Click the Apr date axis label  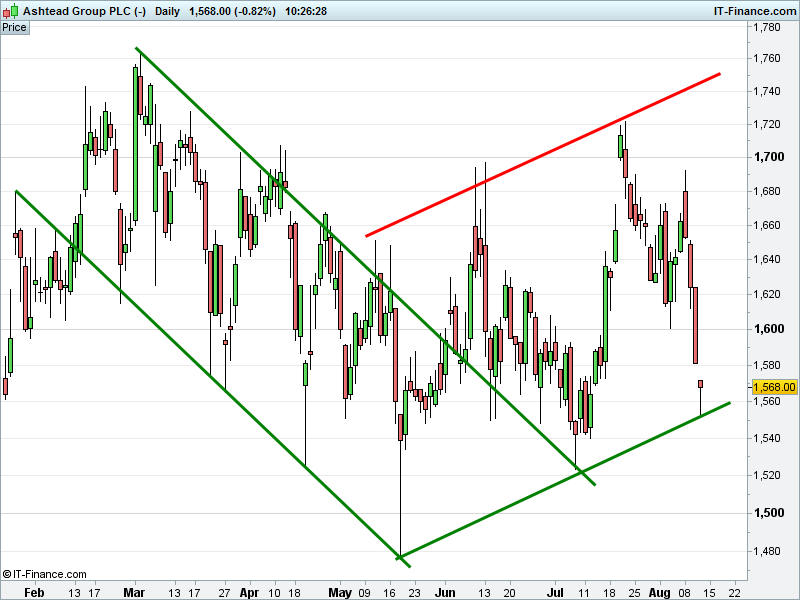249,592
